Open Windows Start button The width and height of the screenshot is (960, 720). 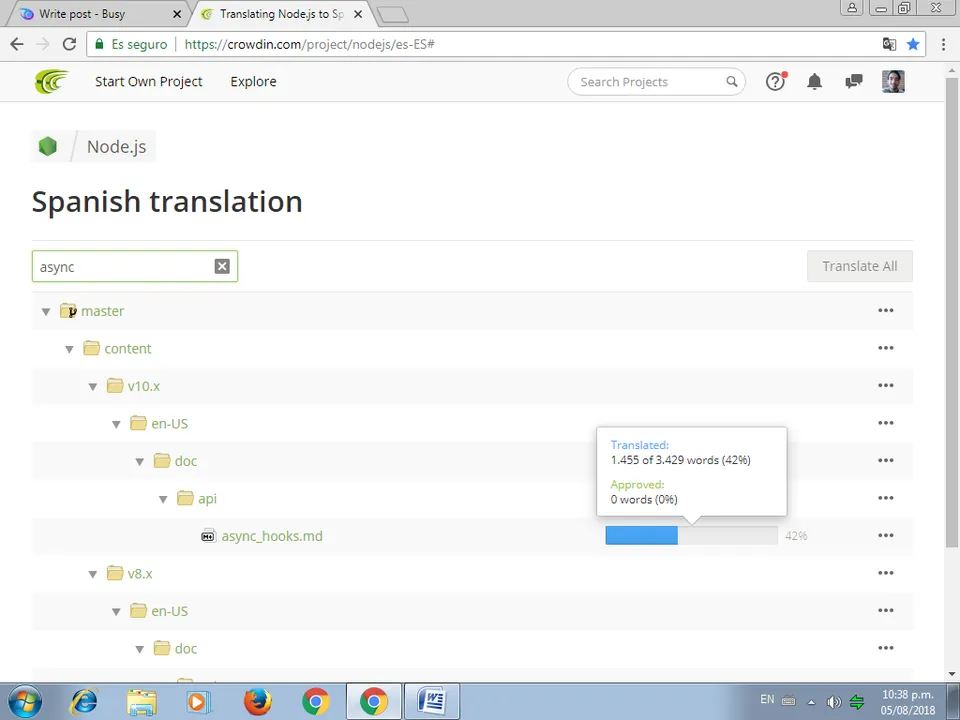(x=24, y=702)
